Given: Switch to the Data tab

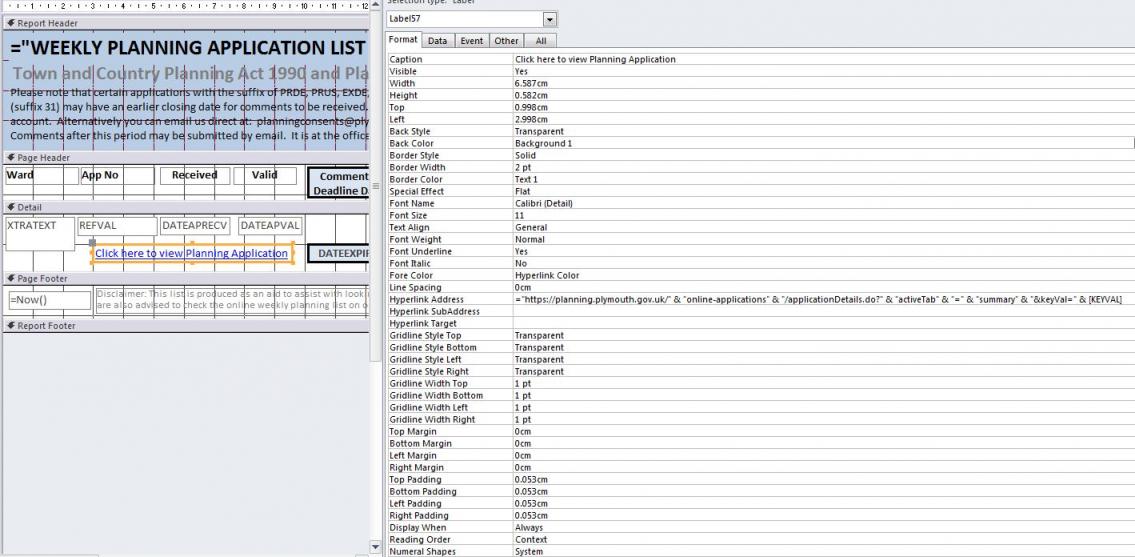Looking at the screenshot, I should [437, 41].
